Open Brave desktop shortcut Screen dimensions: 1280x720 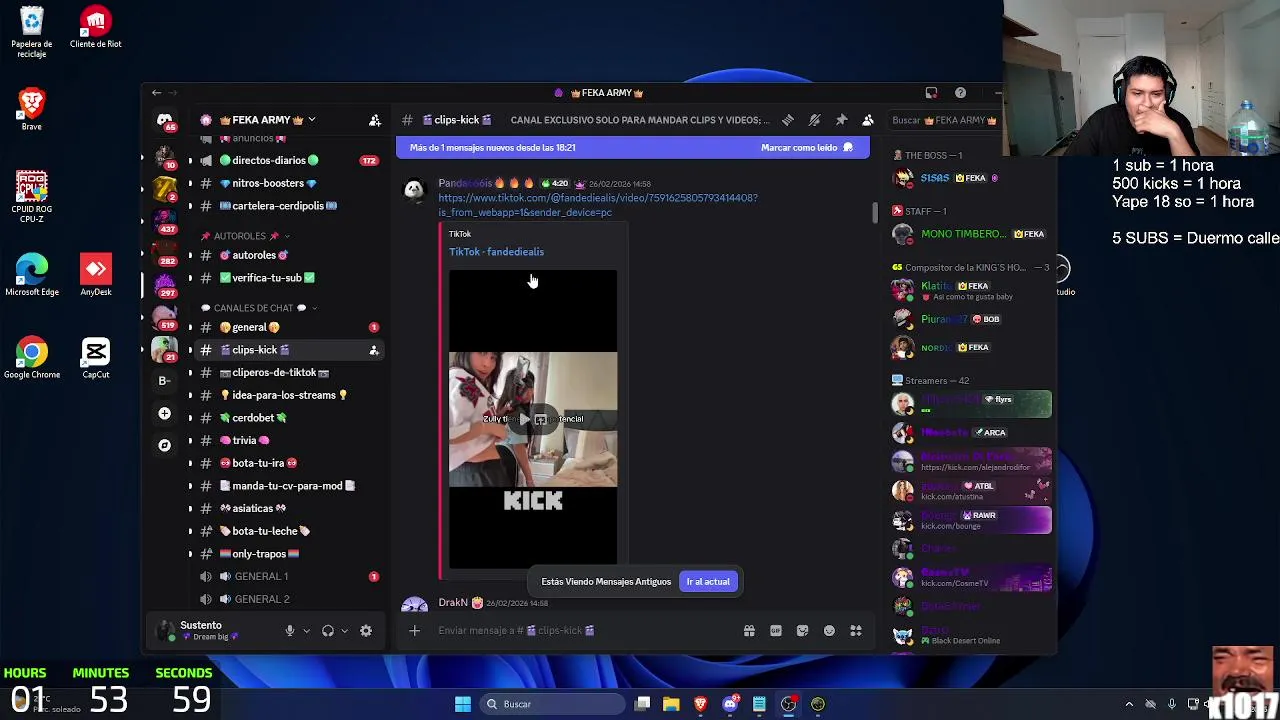[x=32, y=109]
